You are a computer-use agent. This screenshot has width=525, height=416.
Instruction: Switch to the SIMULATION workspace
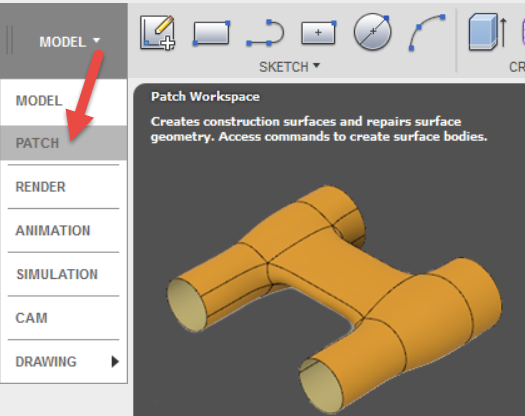[x=64, y=274]
